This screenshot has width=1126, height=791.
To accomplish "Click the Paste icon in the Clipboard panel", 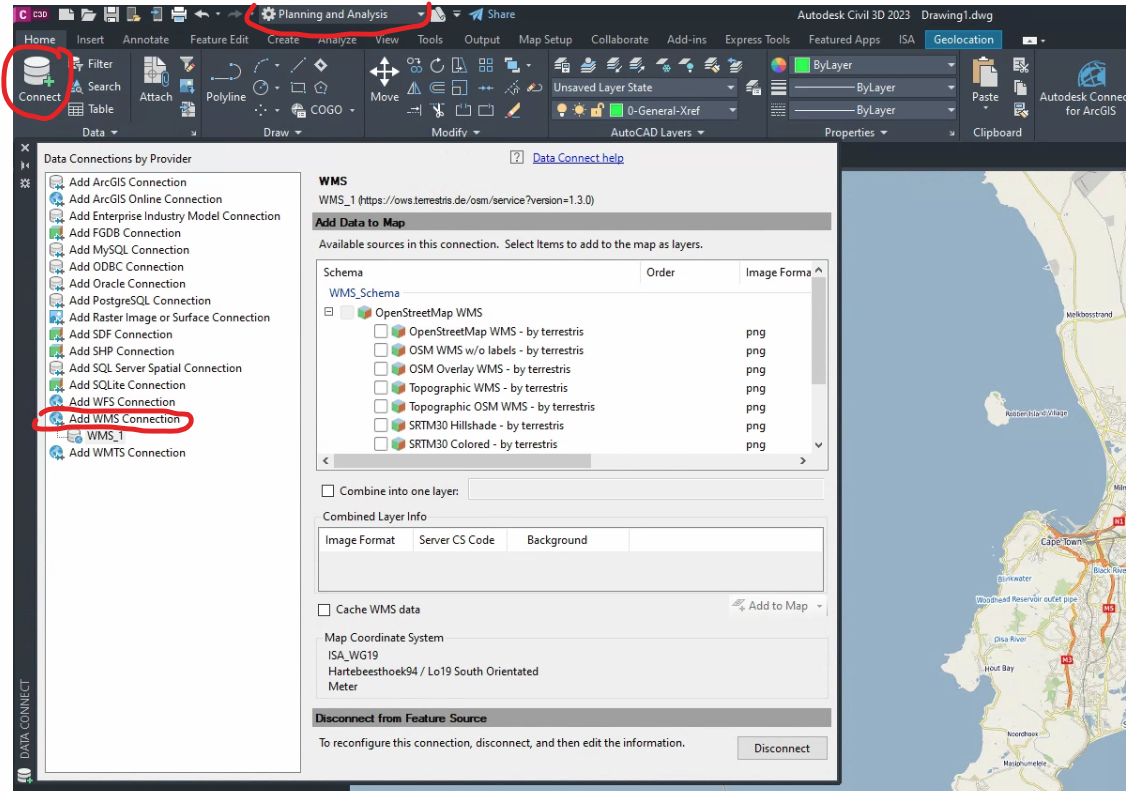I will point(985,75).
